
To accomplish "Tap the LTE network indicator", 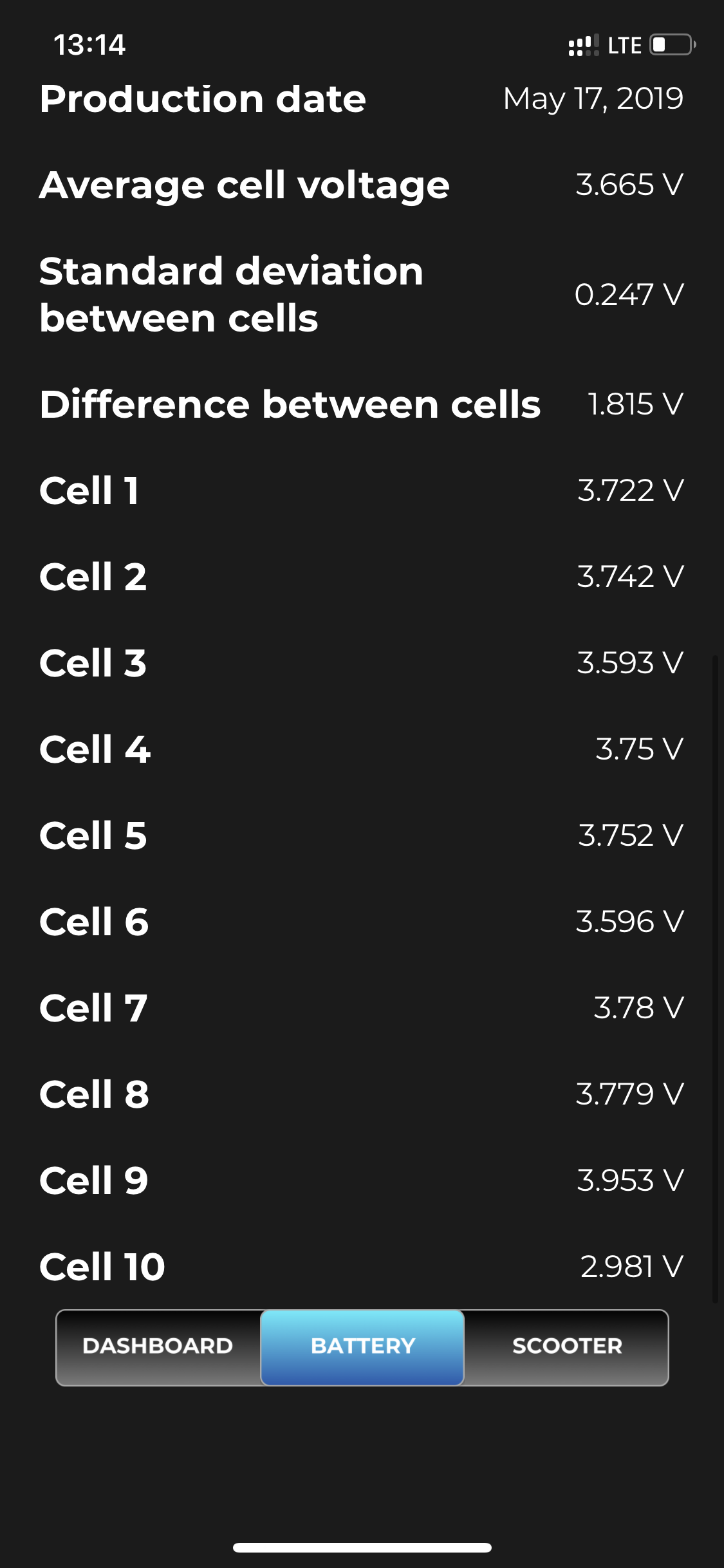I will coord(624,46).
